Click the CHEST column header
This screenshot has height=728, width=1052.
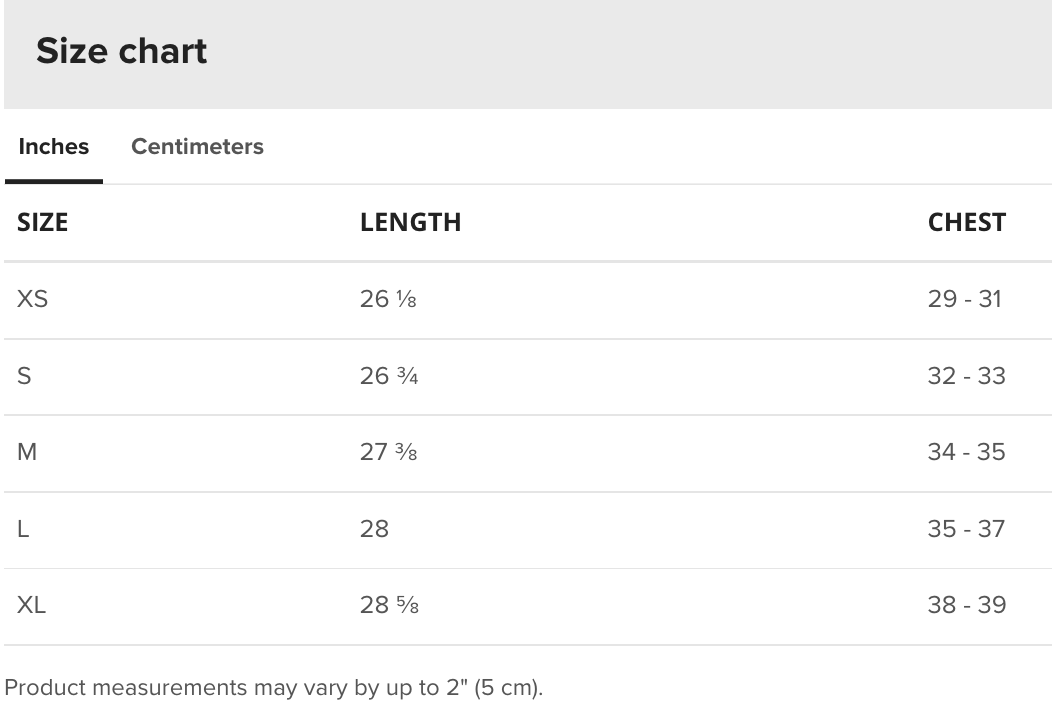[x=967, y=222]
